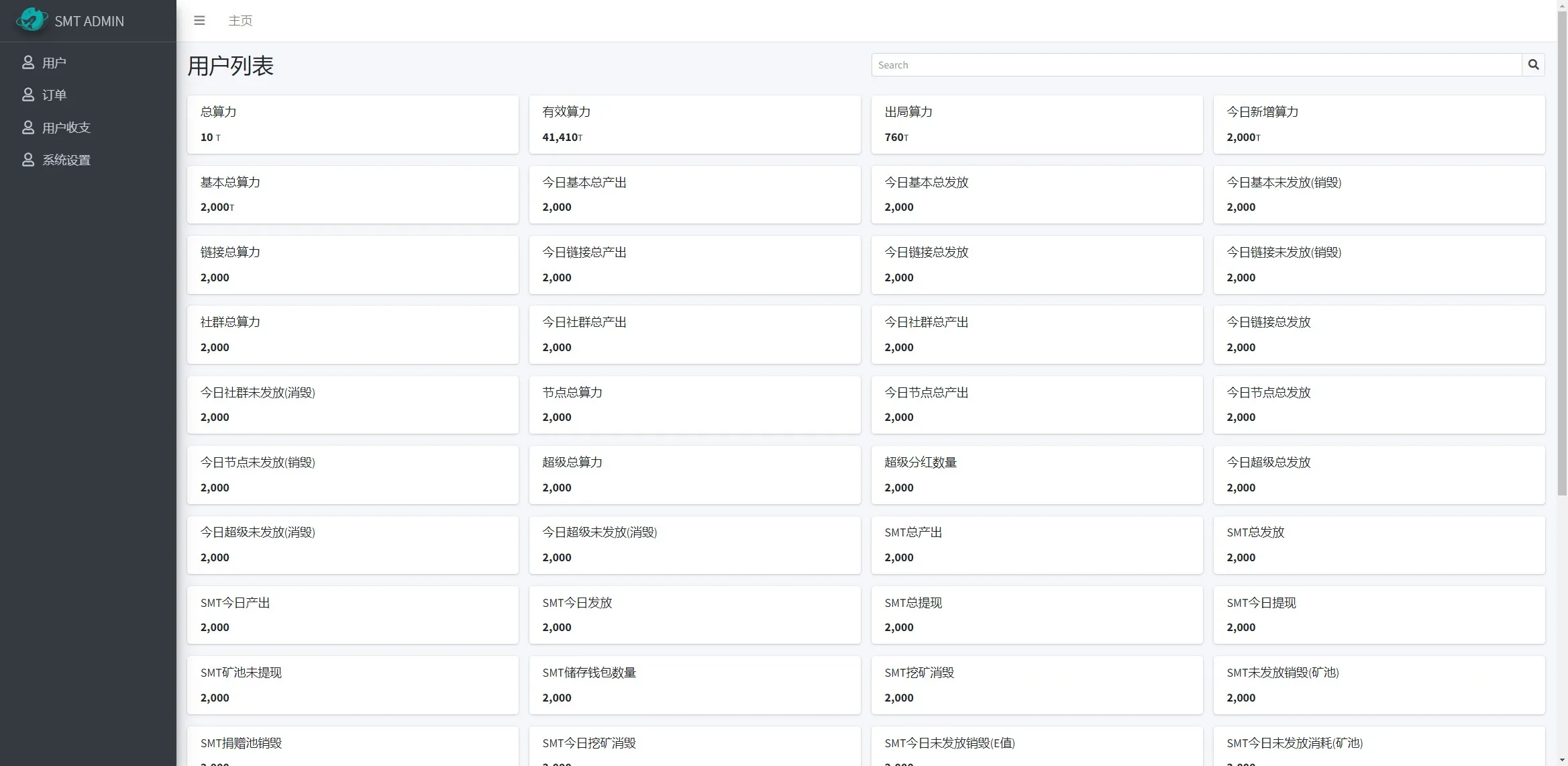The height and width of the screenshot is (766, 1568).
Task: Click the SMT ADMIN brand text
Action: coord(89,21)
